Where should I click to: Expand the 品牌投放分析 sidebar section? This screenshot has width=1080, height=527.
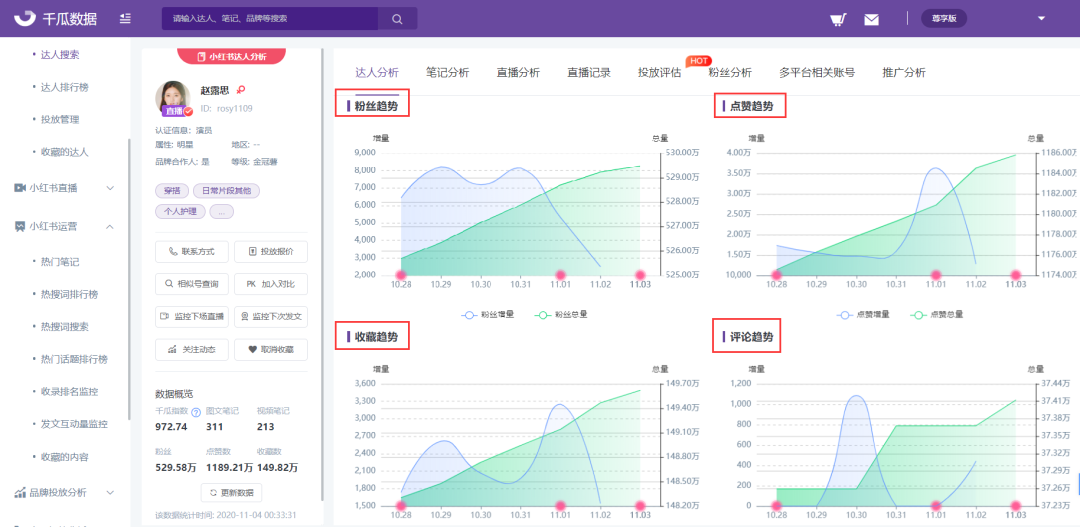pyautogui.click(x=110, y=493)
